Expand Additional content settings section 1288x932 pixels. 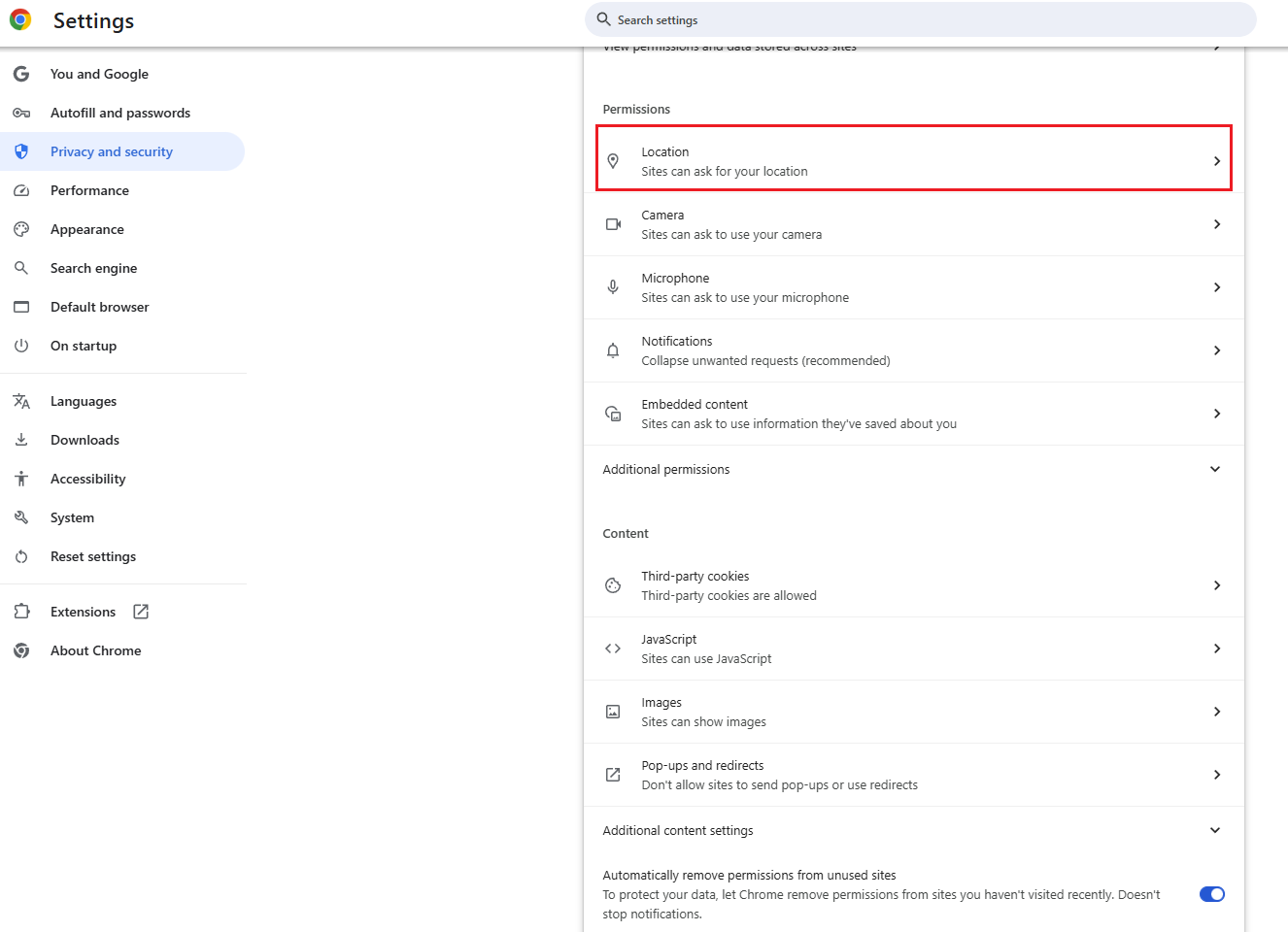tap(1214, 830)
